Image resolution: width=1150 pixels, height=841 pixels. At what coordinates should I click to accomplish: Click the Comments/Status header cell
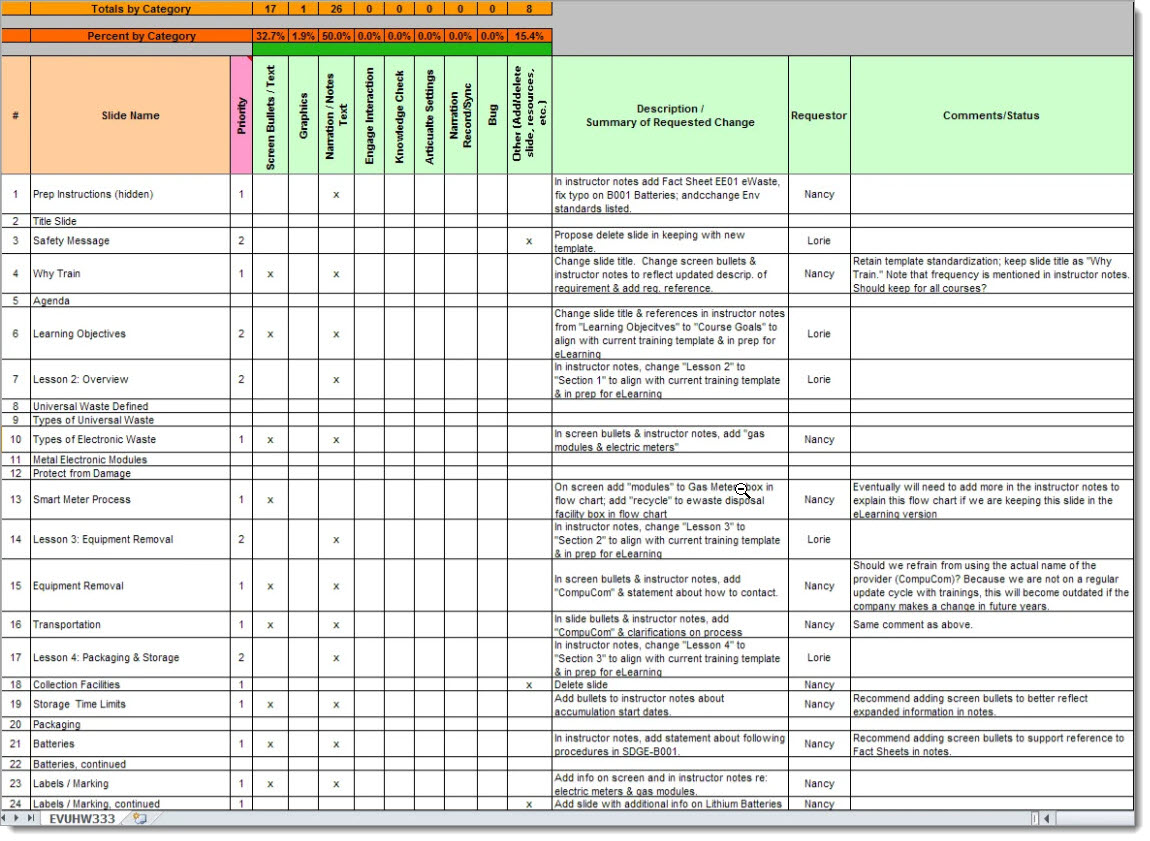click(990, 116)
